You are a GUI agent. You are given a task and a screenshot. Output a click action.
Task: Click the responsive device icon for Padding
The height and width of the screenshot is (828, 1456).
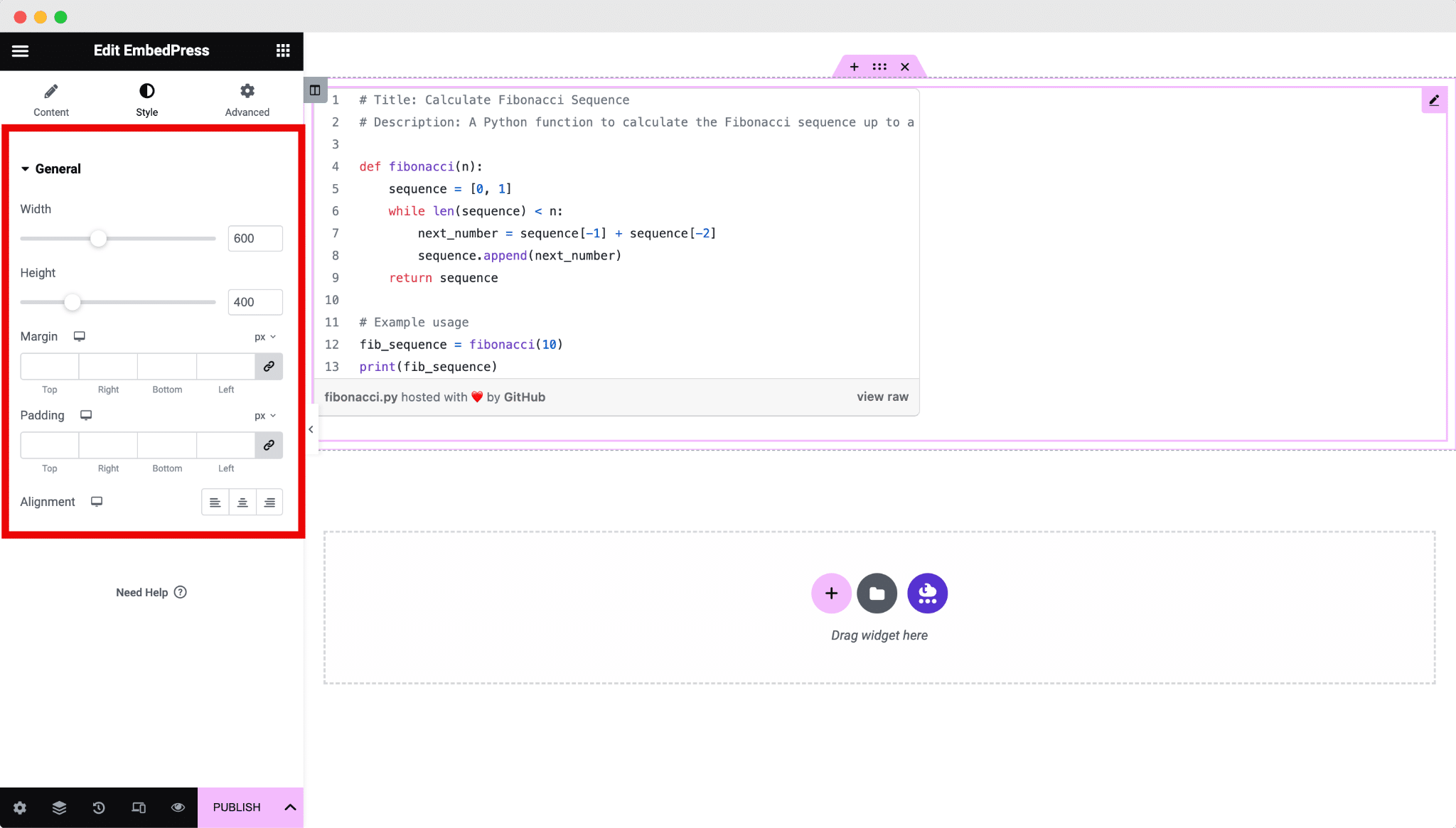tap(86, 415)
